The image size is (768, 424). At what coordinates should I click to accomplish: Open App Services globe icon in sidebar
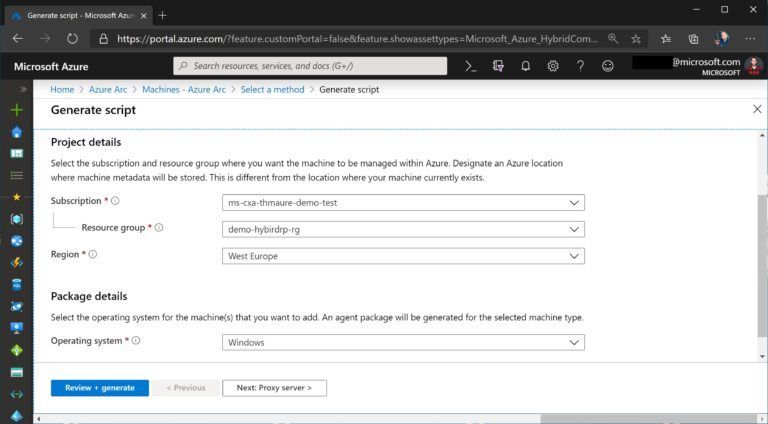[17, 241]
